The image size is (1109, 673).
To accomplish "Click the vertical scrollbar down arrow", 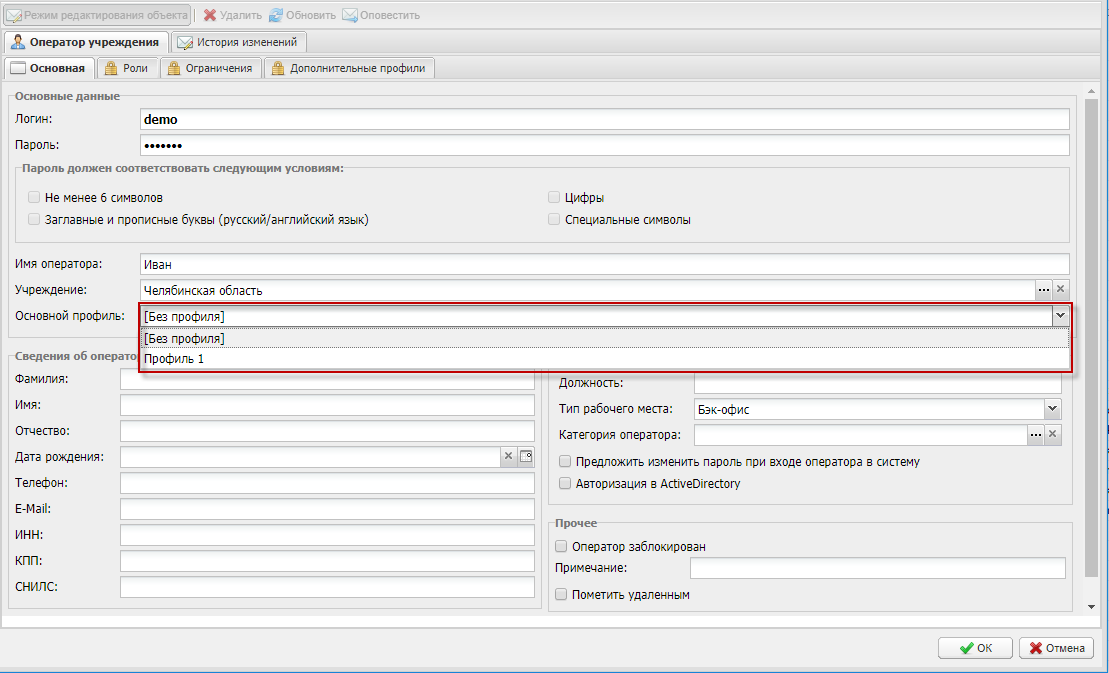I will (x=1090, y=606).
